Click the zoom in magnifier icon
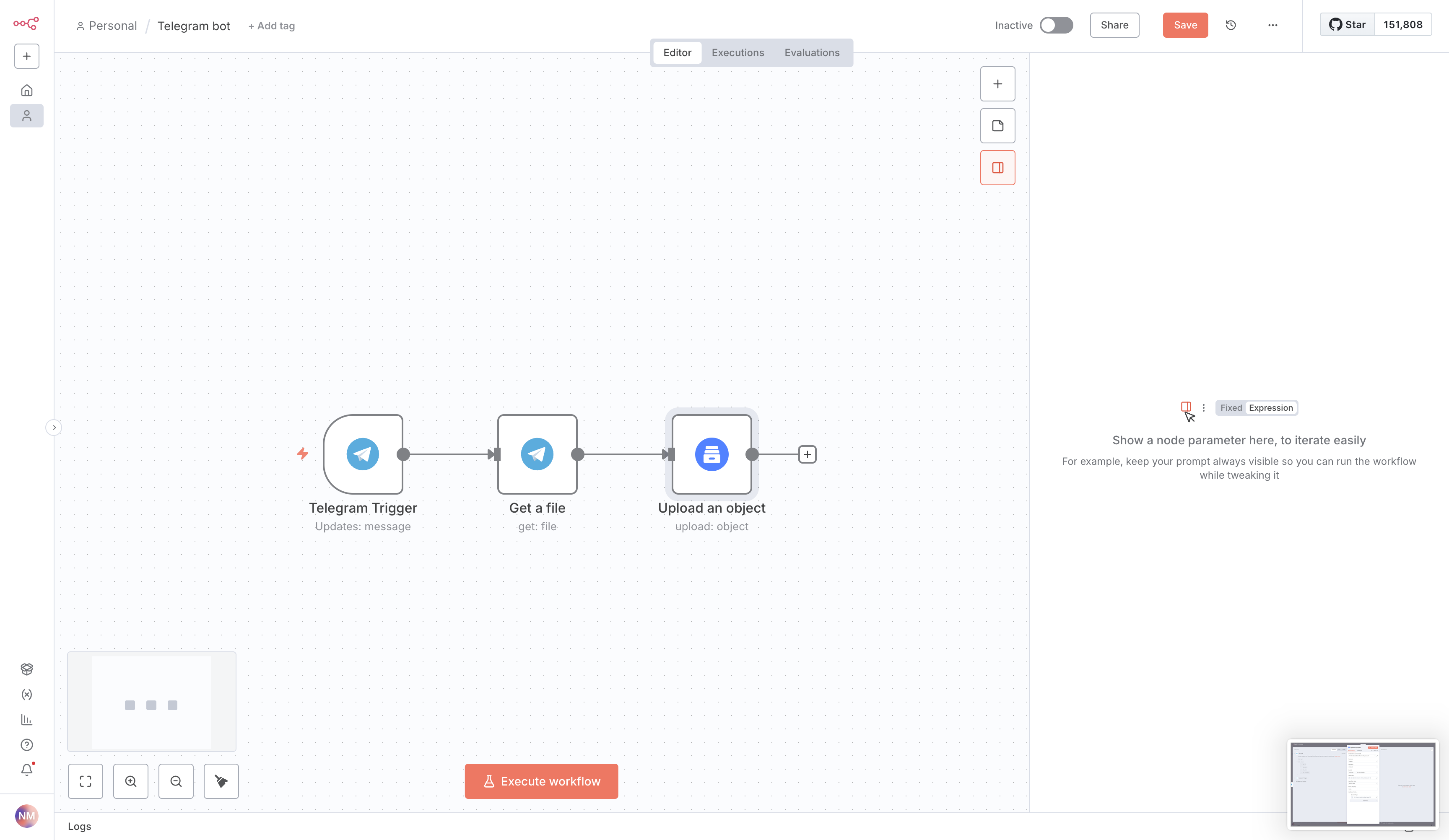The width and height of the screenshot is (1449, 840). click(x=130, y=781)
